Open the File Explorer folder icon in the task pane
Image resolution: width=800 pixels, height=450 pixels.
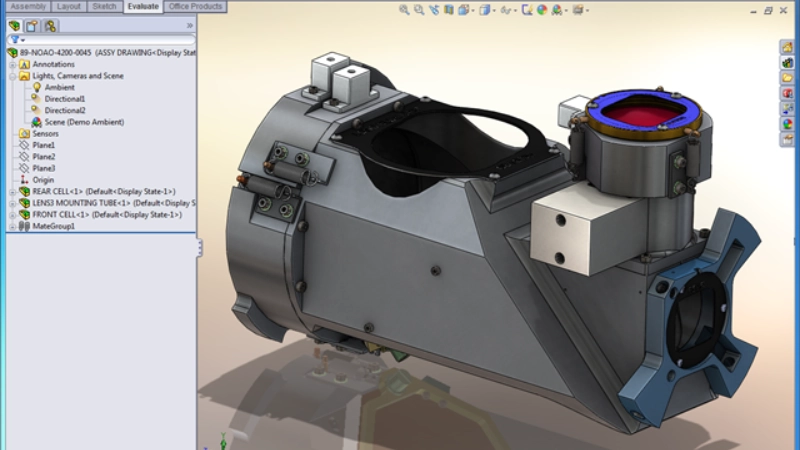click(787, 77)
